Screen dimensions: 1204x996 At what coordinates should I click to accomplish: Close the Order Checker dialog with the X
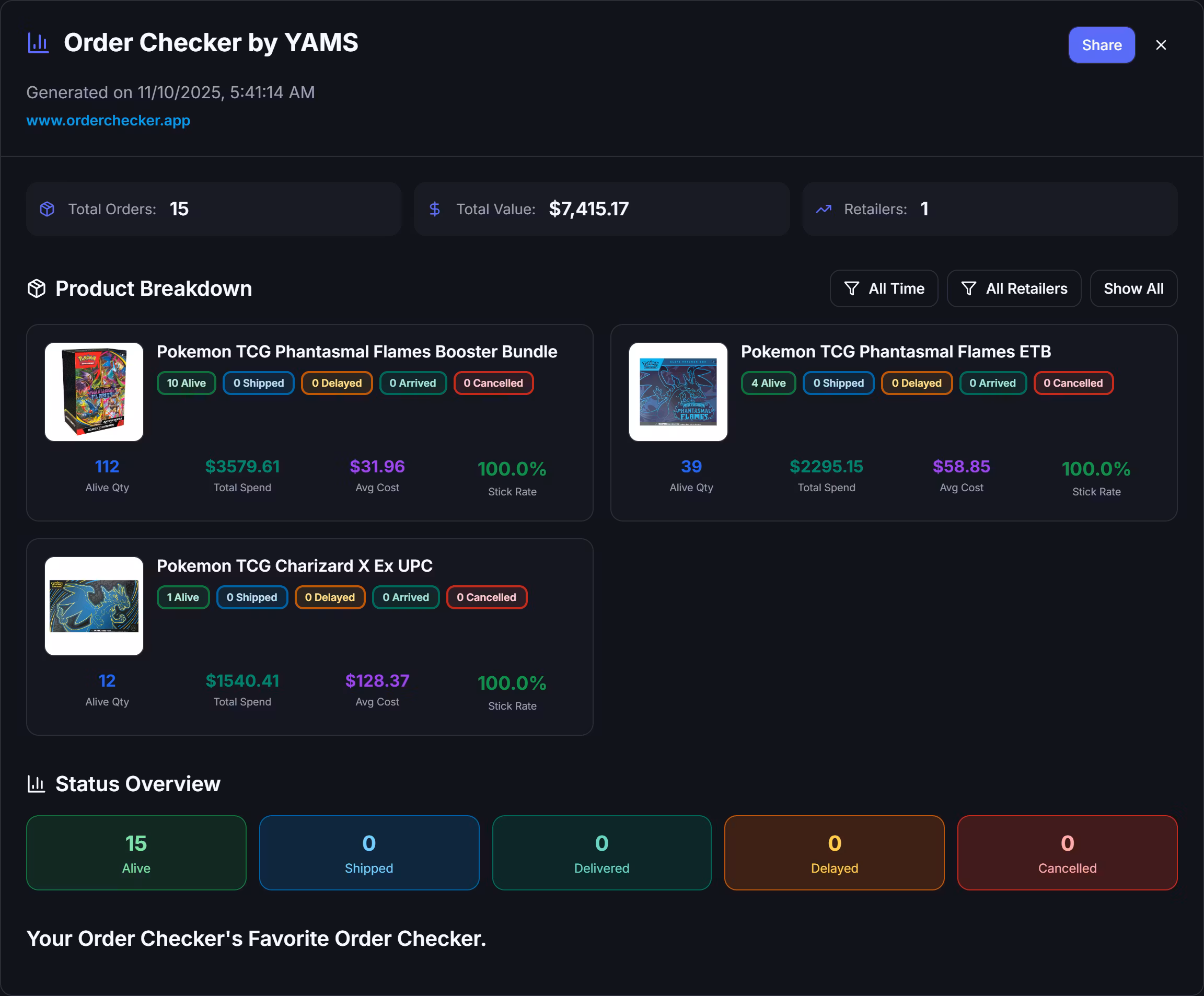click(1161, 45)
